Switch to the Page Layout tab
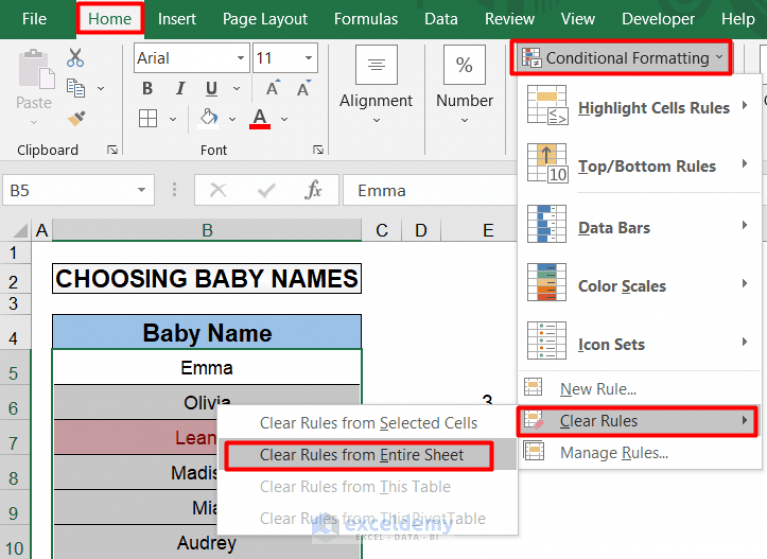Screen dimensions: 767x559 pos(265,19)
